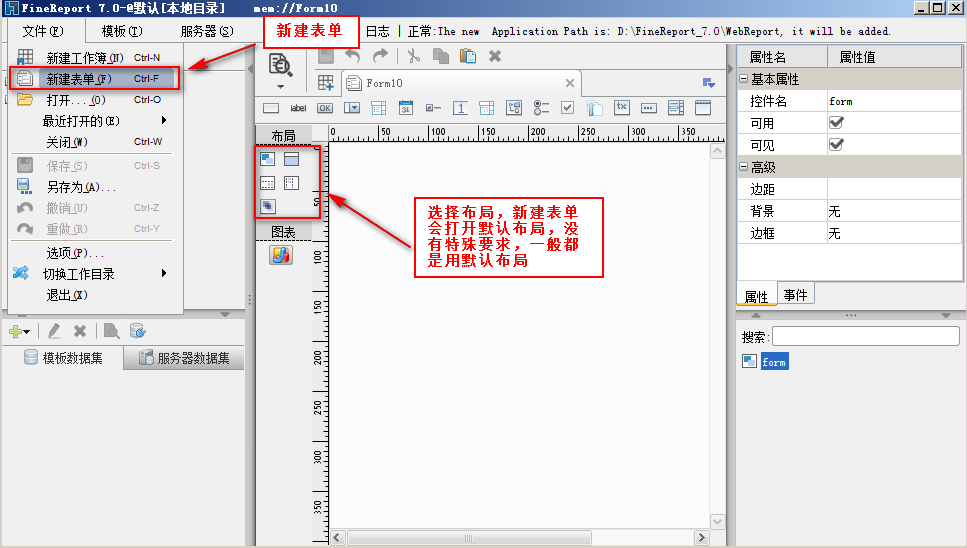Select the radio group widget icon
967x548 pixels.
[541, 108]
